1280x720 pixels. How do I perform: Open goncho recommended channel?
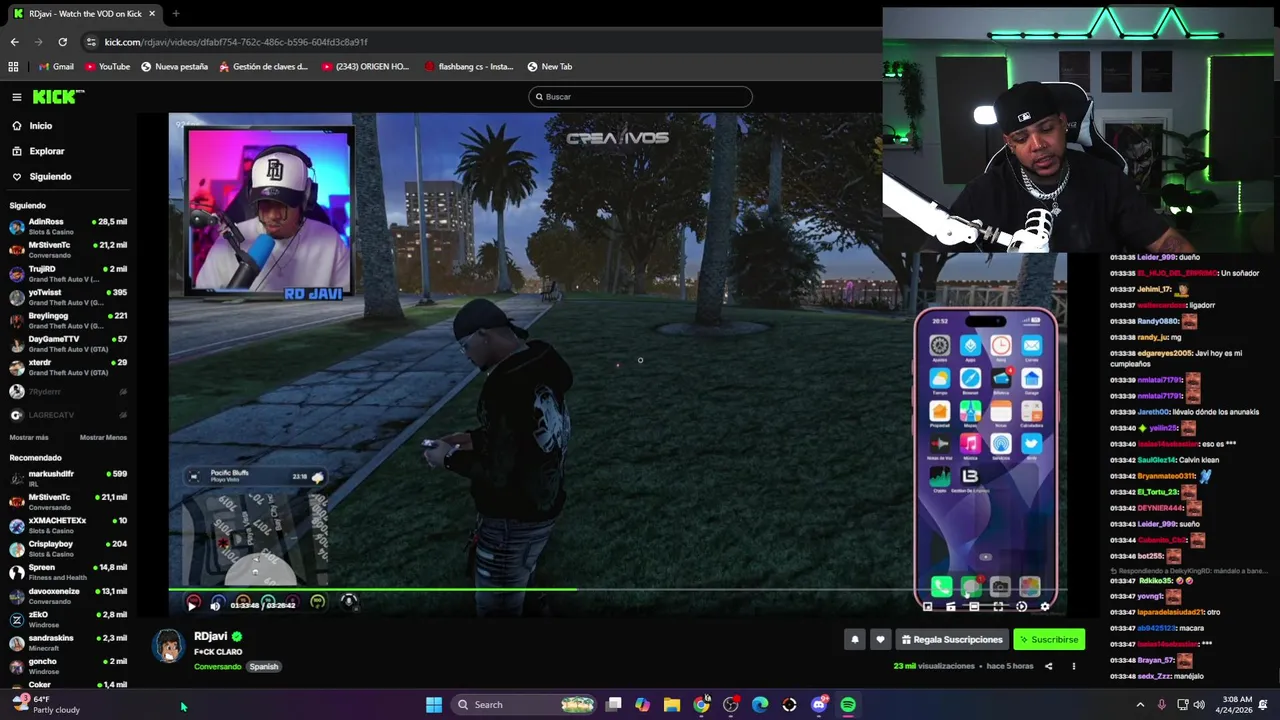(x=68, y=665)
